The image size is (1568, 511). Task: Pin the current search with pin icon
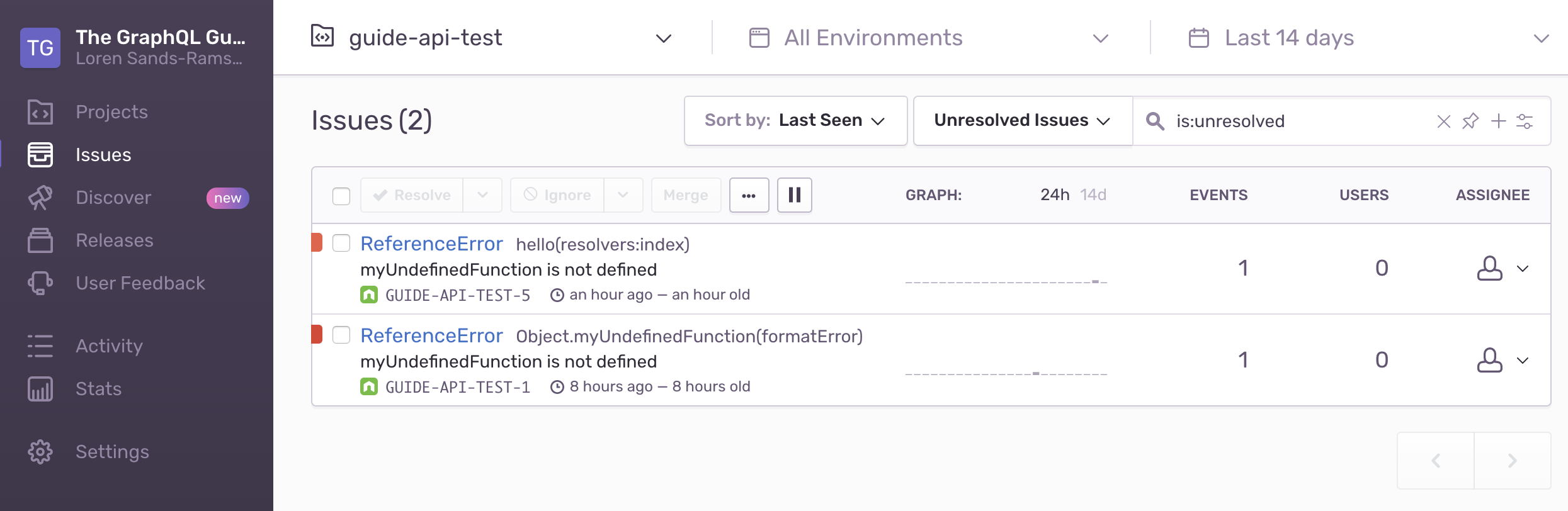coord(1470,121)
